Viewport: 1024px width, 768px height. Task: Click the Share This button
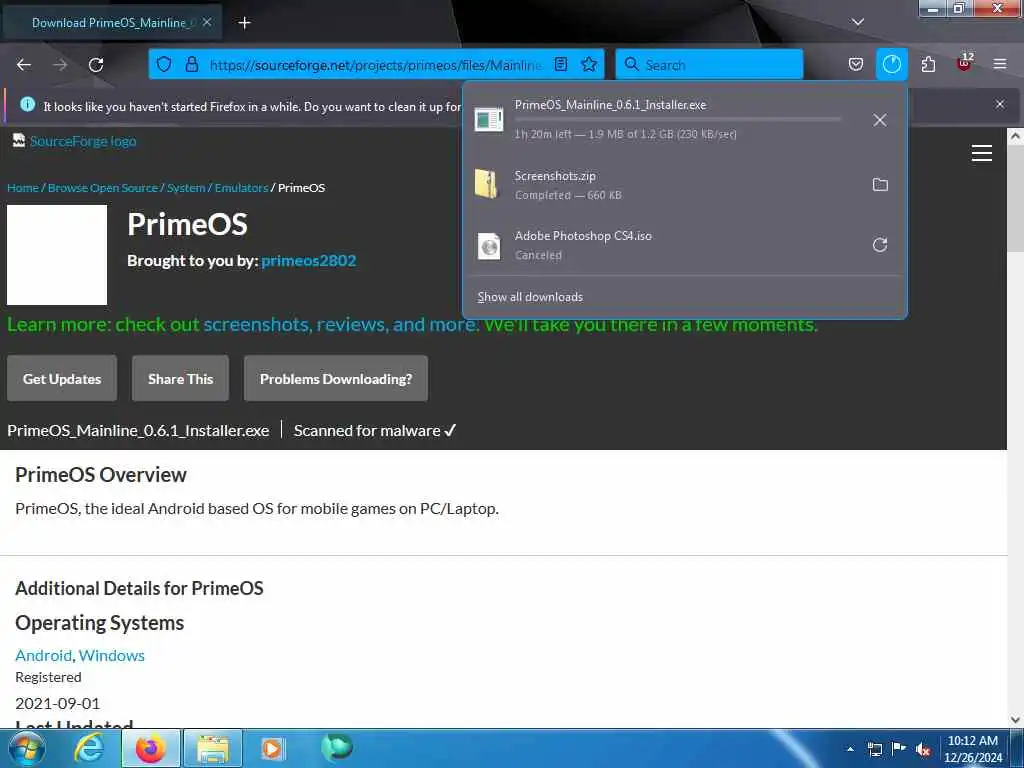[180, 378]
